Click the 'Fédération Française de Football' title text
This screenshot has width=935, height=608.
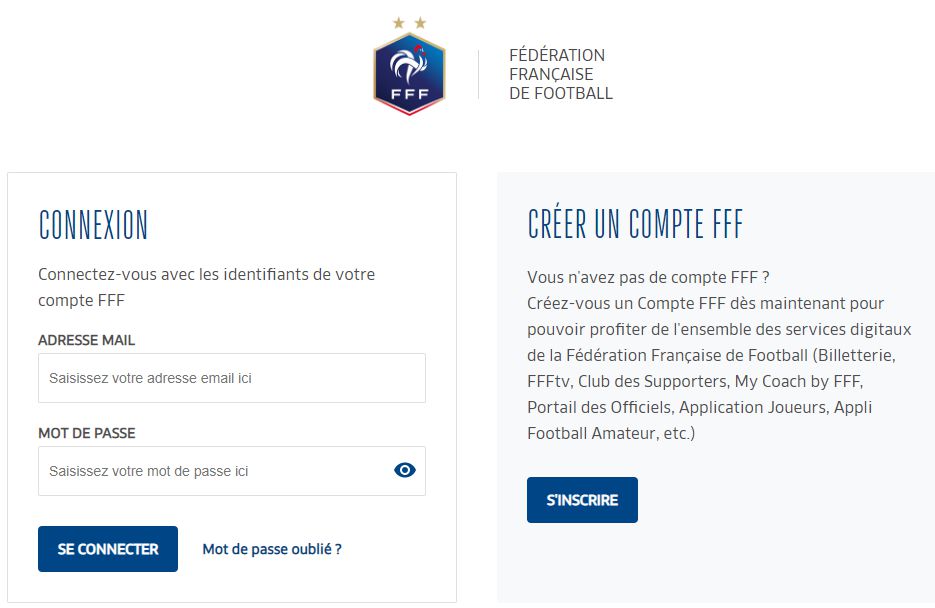(x=560, y=74)
